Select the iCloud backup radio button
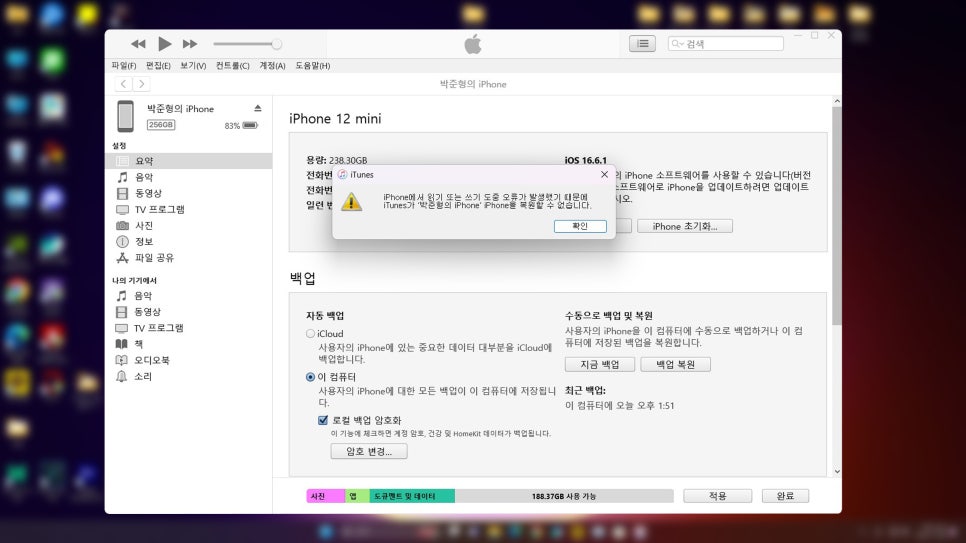966x543 pixels. [x=310, y=333]
